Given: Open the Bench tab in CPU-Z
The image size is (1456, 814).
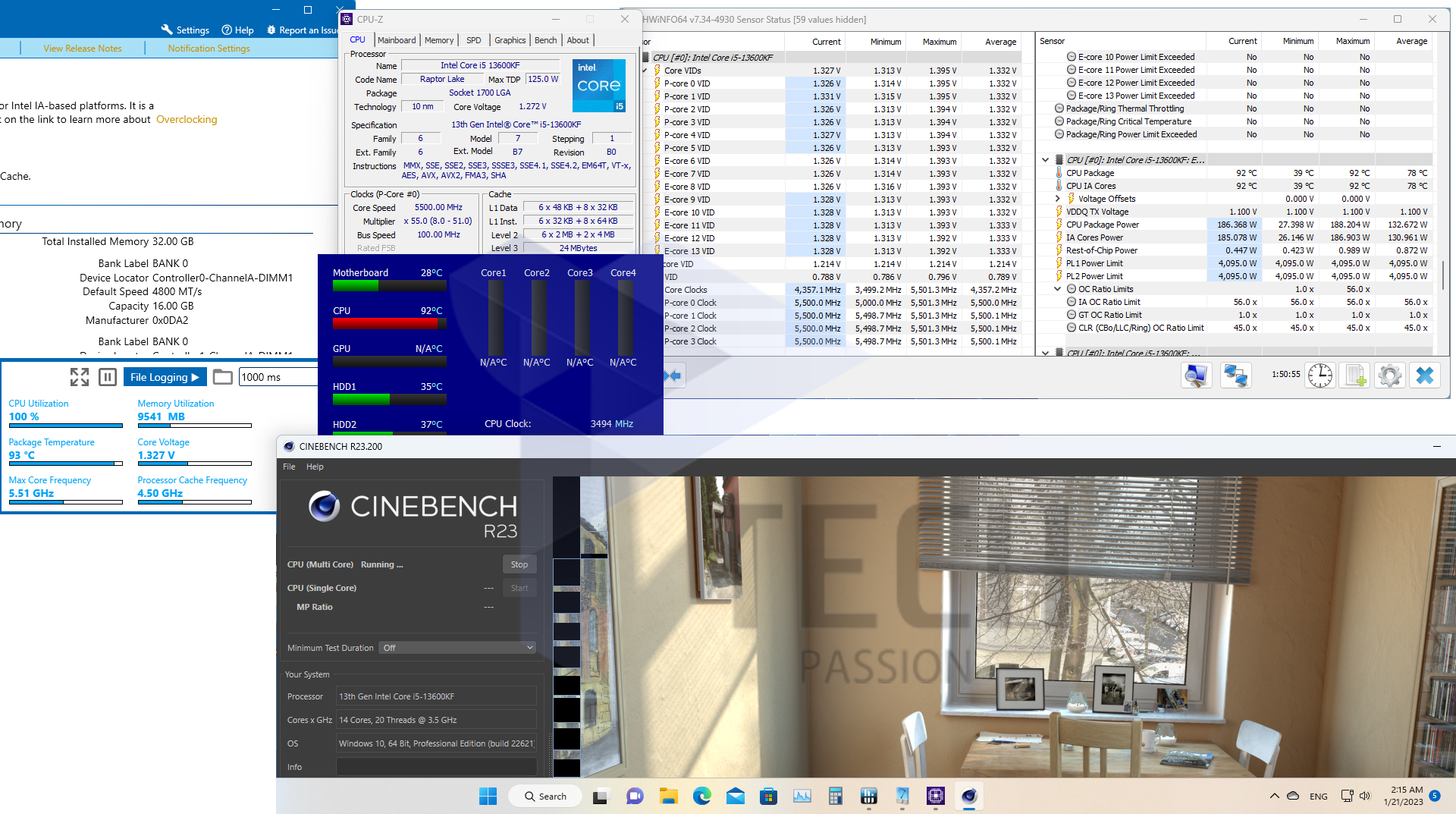Looking at the screenshot, I should click(x=545, y=40).
